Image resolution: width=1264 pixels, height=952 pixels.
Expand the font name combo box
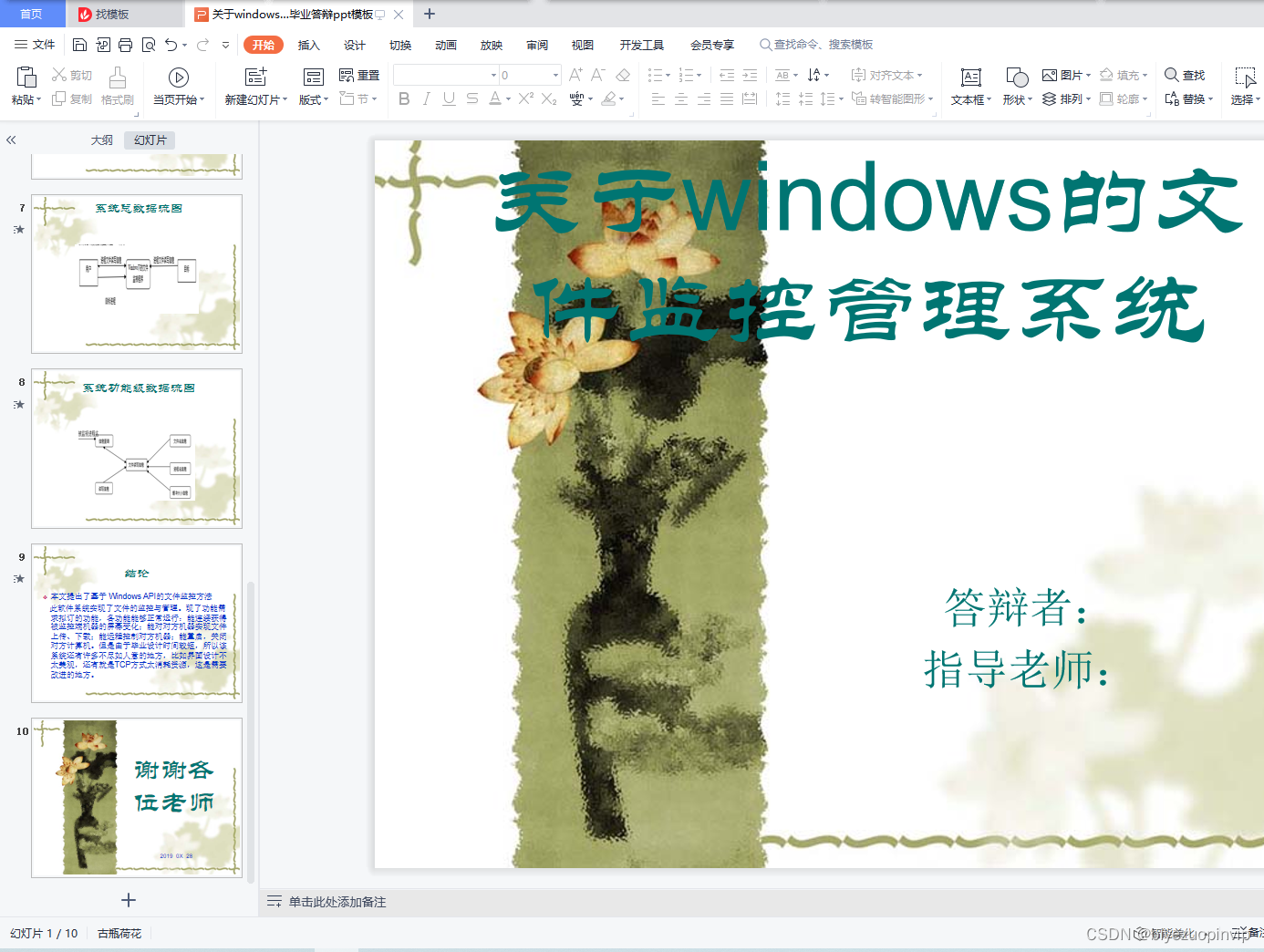point(494,75)
